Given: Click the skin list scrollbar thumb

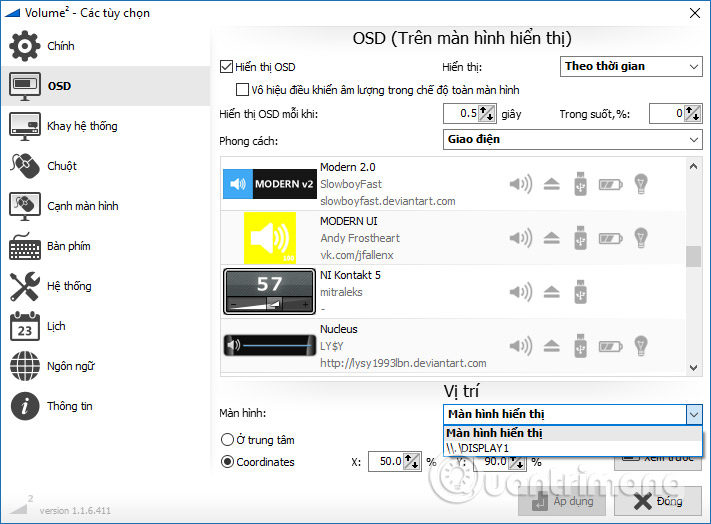Looking at the screenshot, I should tap(693, 257).
